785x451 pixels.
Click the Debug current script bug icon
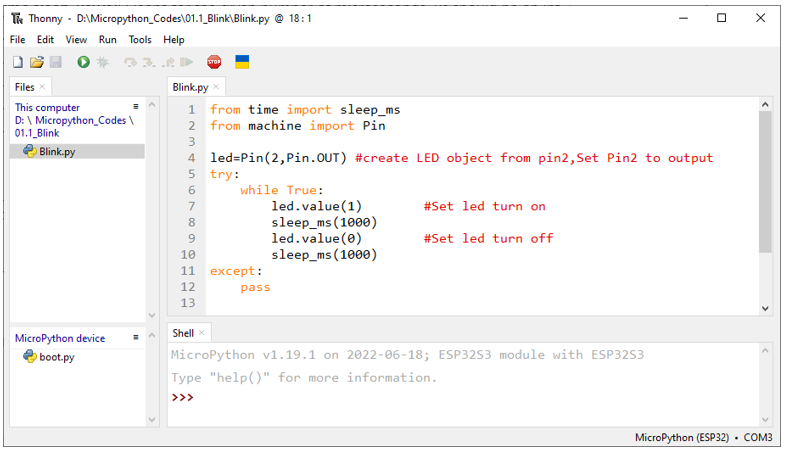point(103,62)
